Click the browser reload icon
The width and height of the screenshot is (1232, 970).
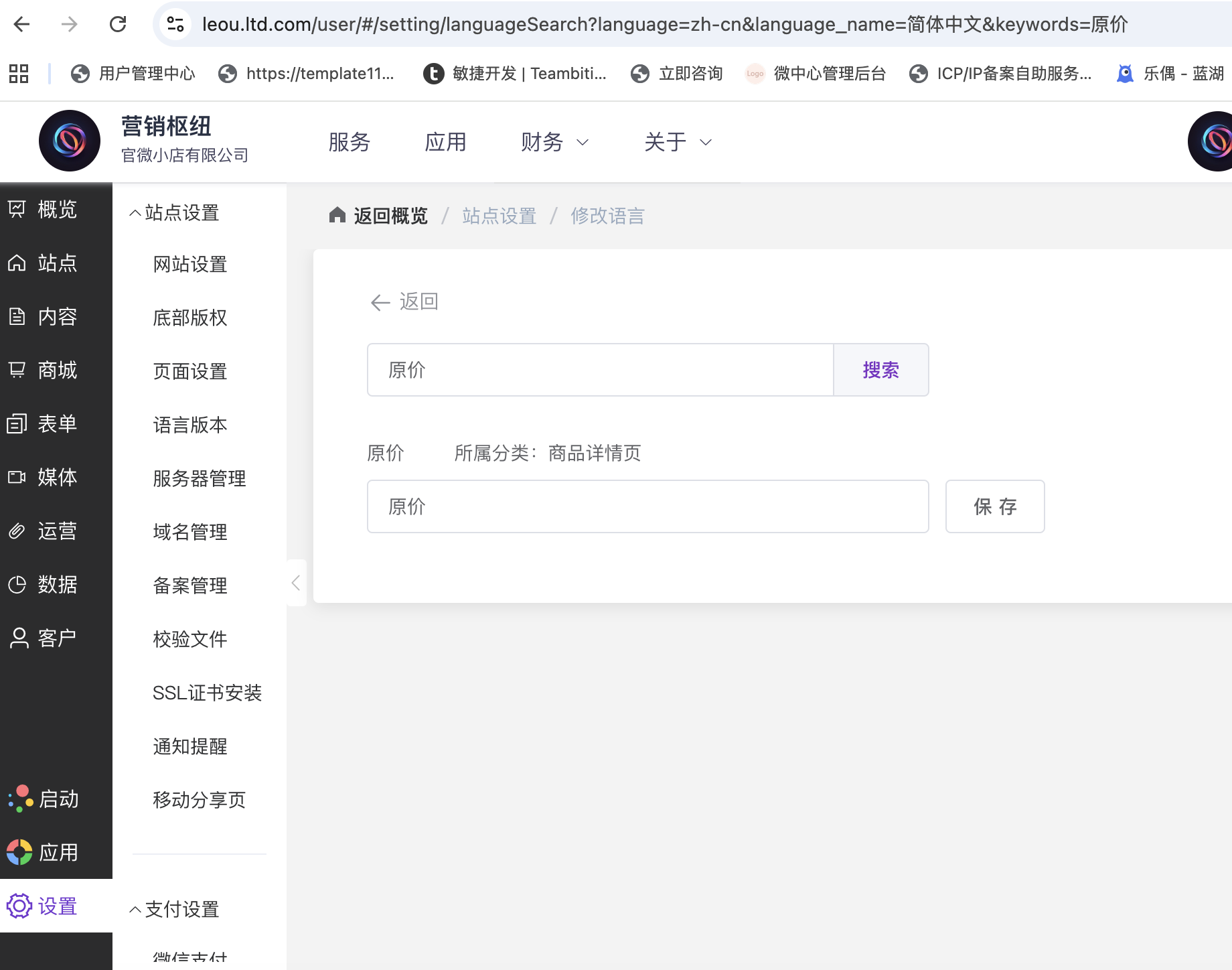118,25
